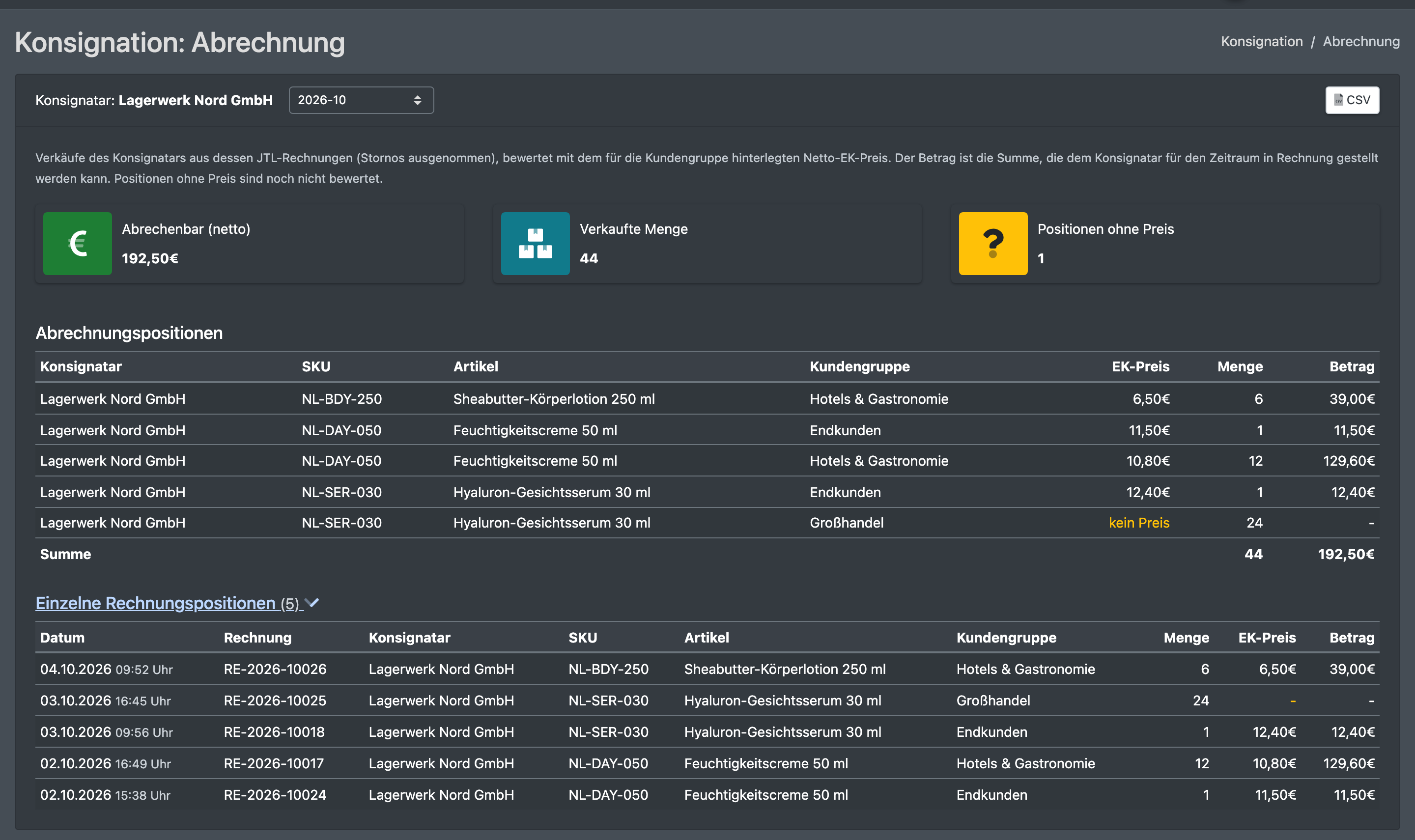Click the 10,80€ EK-Preis in Abrechnungspositionen
This screenshot has height=840, width=1415.
[1147, 461]
